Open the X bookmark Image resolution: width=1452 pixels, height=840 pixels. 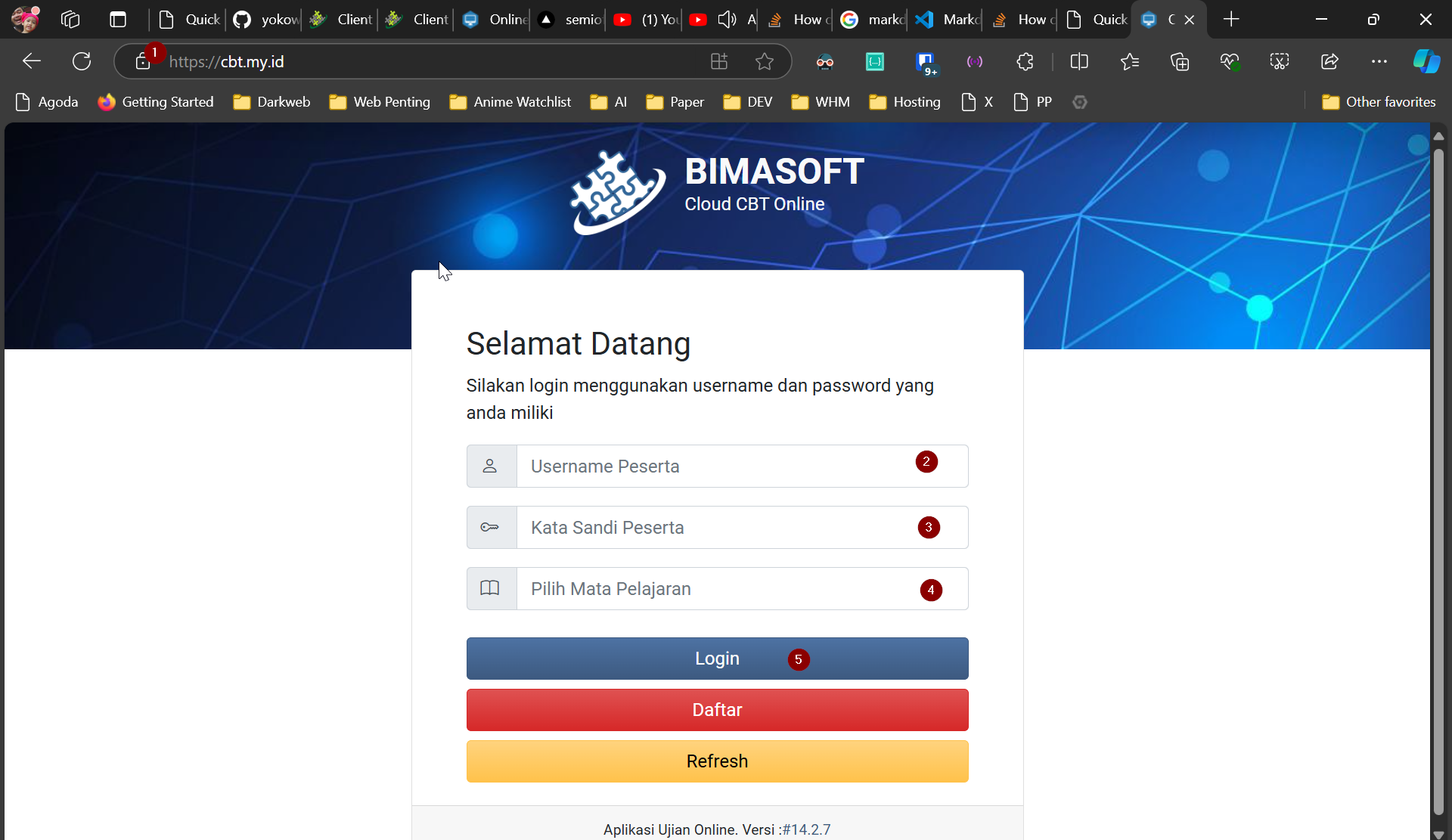tap(977, 102)
